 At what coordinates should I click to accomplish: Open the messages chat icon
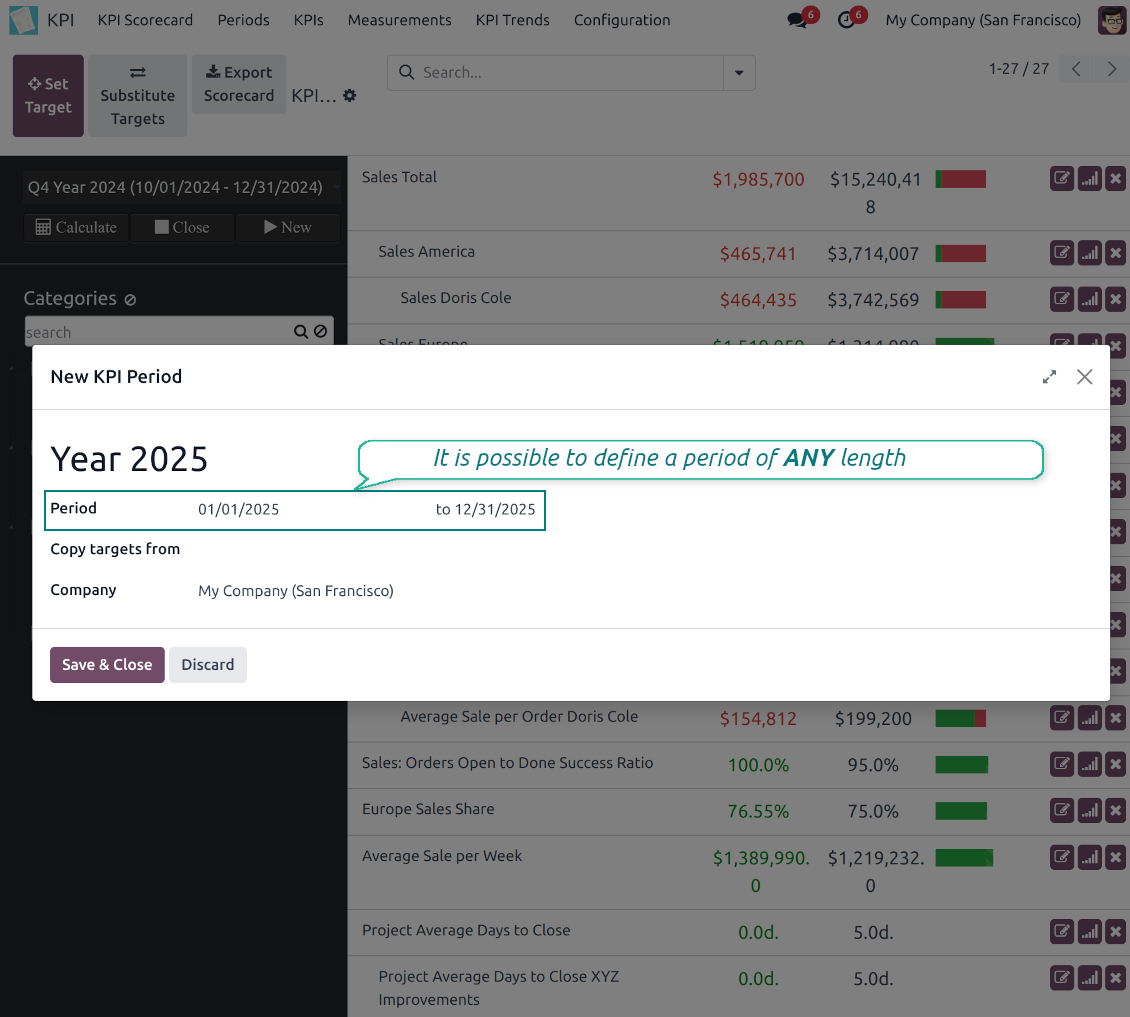coord(798,20)
